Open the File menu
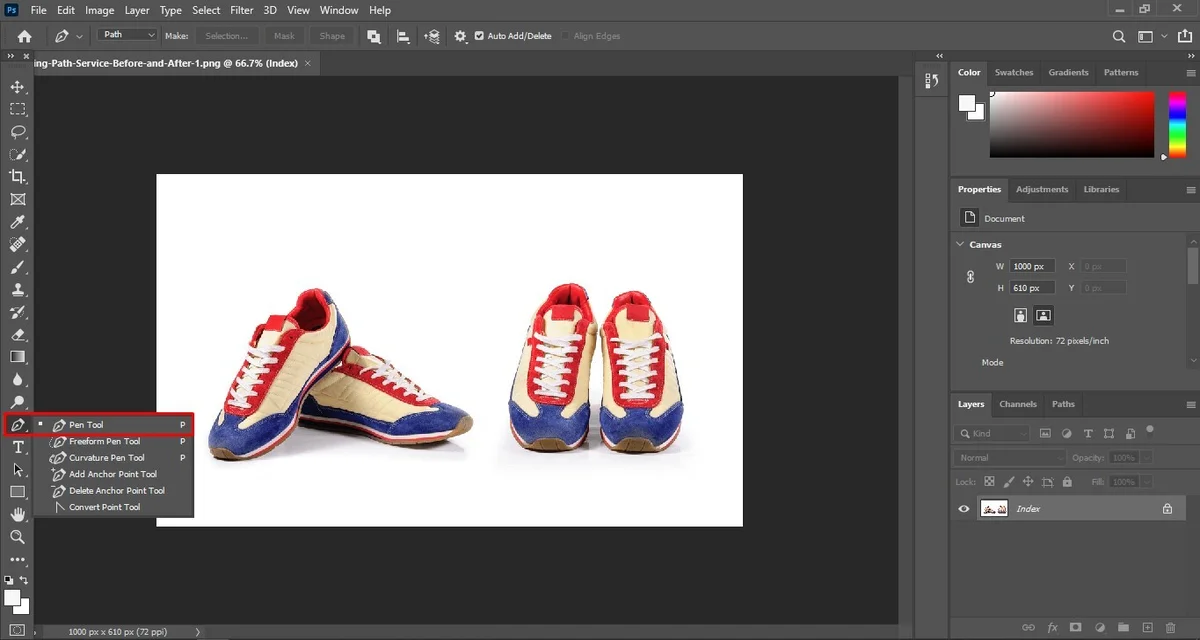Screen dimensions: 1200x640 38,10
